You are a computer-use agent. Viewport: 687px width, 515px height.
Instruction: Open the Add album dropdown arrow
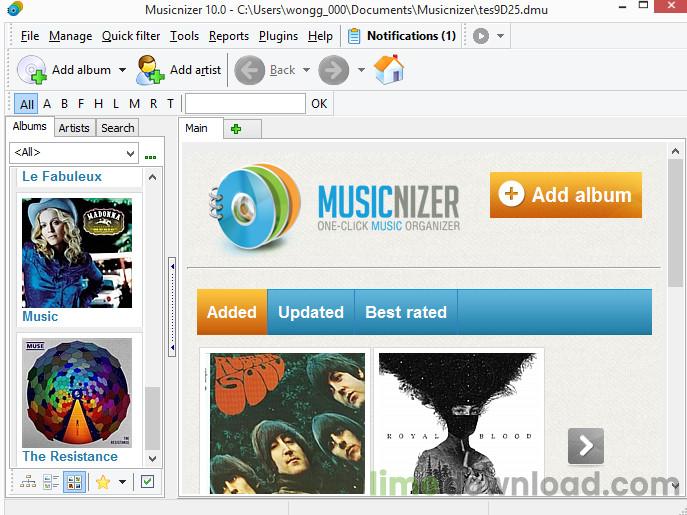[123, 70]
